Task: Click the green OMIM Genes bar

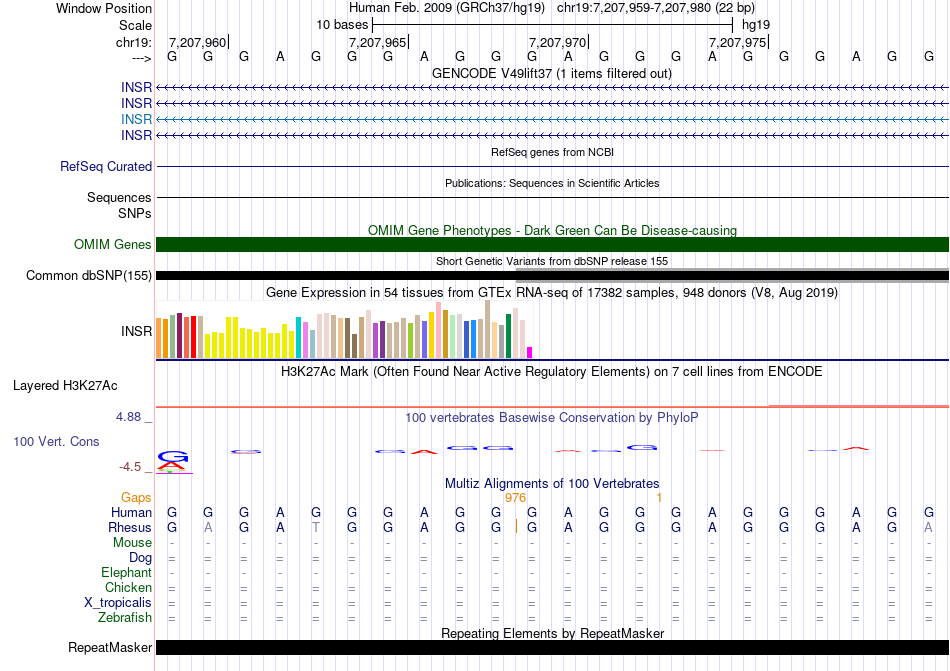Action: tap(552, 245)
